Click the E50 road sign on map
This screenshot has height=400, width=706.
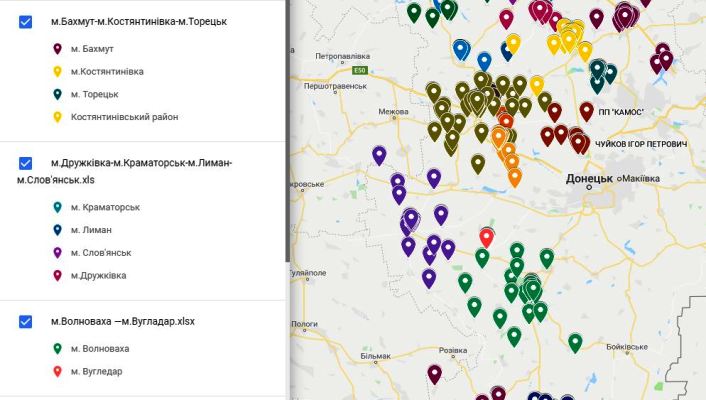click(360, 71)
